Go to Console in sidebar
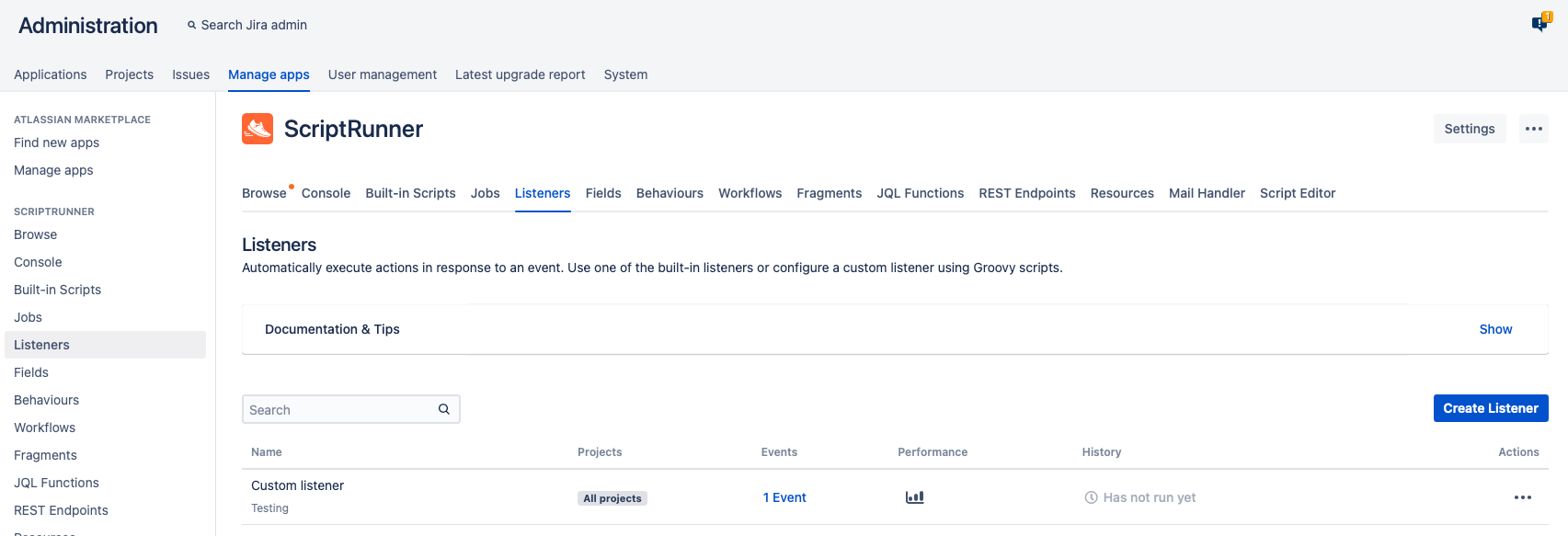The height and width of the screenshot is (536, 1568). point(38,262)
